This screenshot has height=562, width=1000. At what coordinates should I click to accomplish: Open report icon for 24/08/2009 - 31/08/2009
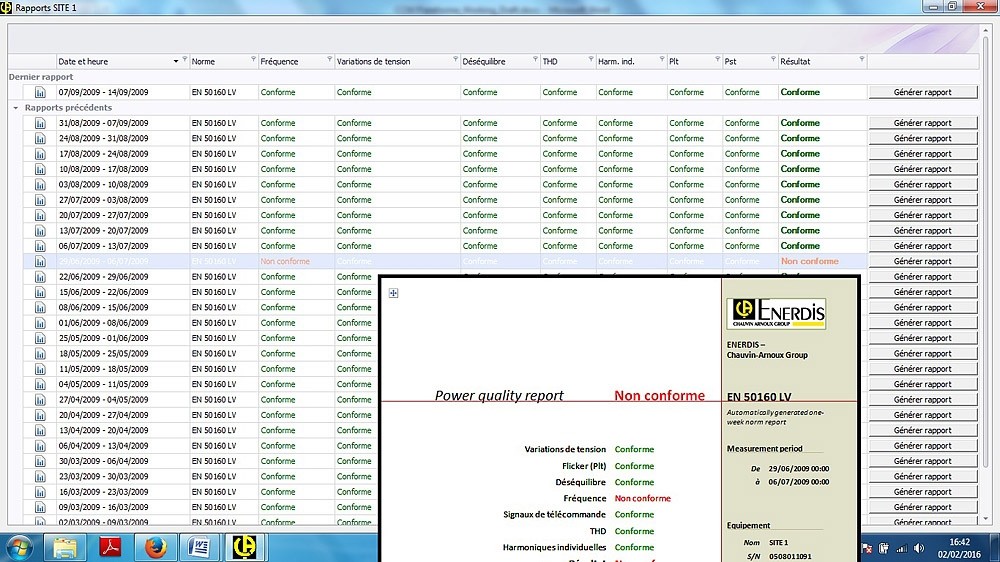point(40,138)
